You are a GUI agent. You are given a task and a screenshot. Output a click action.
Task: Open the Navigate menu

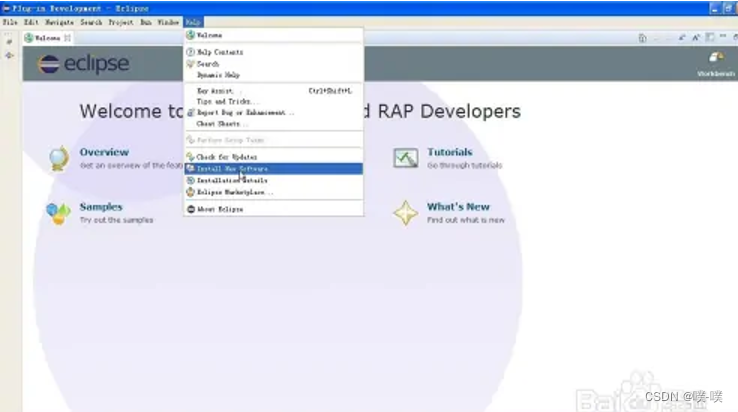[59, 22]
